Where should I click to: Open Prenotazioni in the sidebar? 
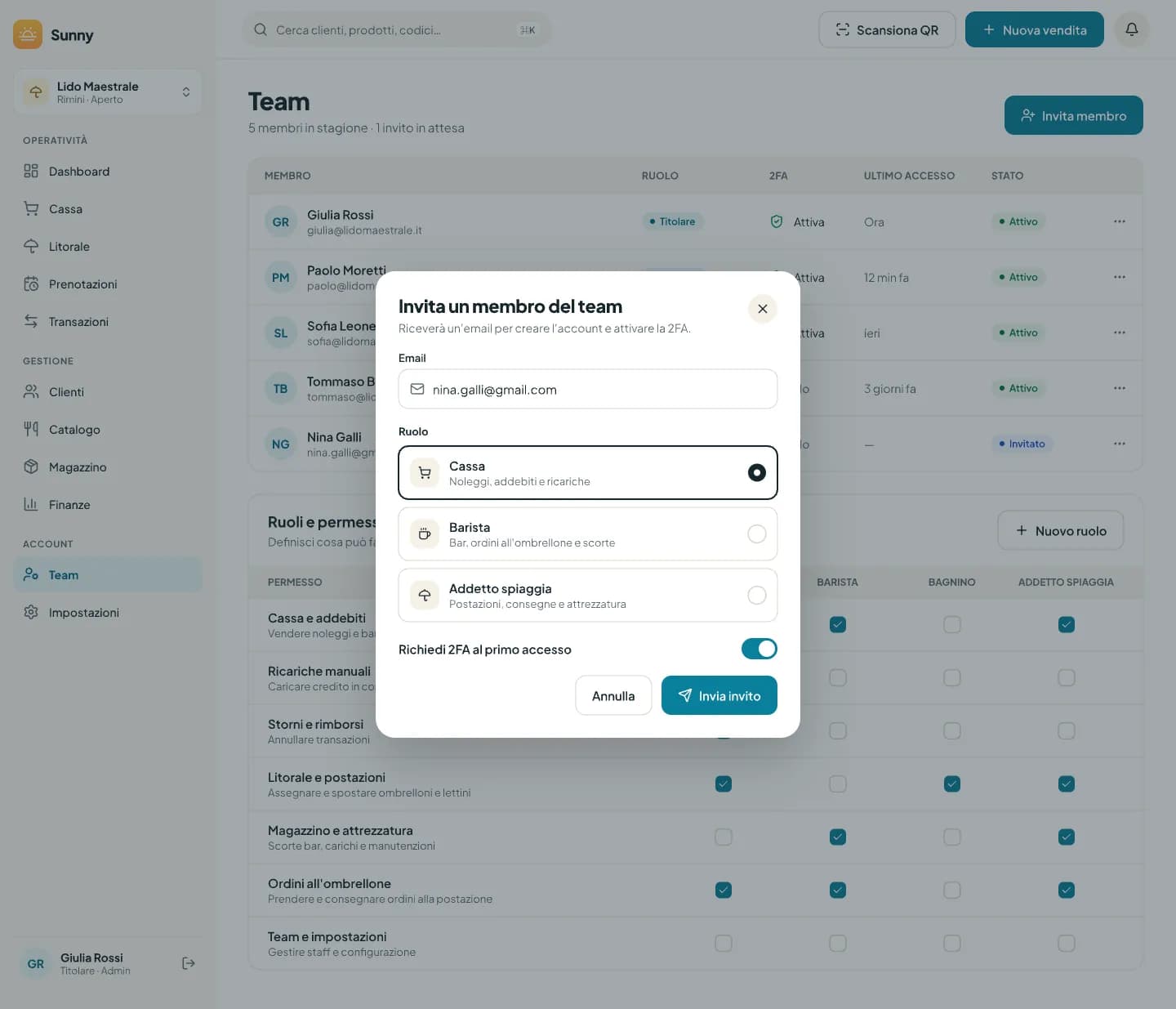[x=108, y=284]
